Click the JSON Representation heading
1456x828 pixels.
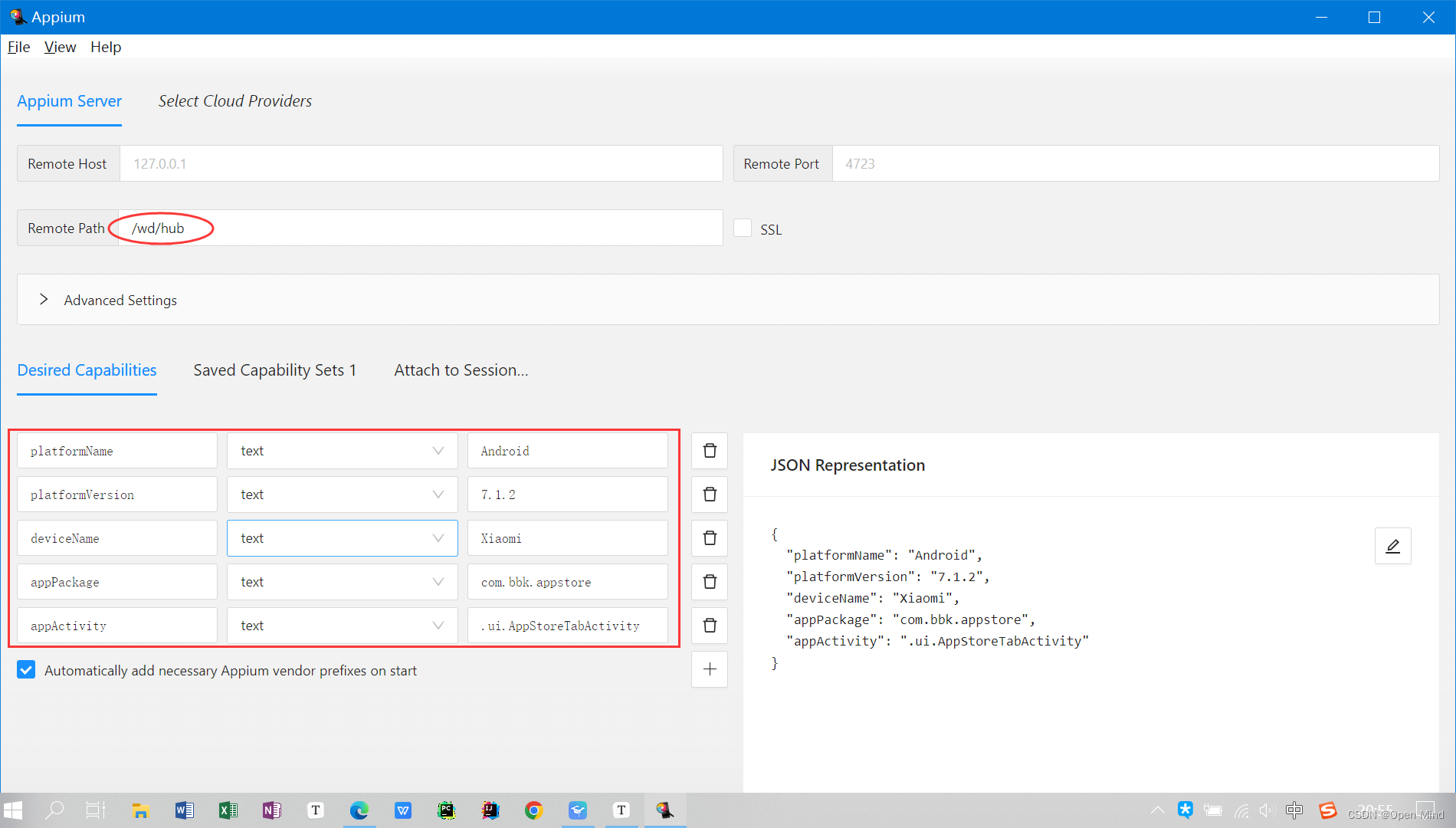click(x=848, y=465)
